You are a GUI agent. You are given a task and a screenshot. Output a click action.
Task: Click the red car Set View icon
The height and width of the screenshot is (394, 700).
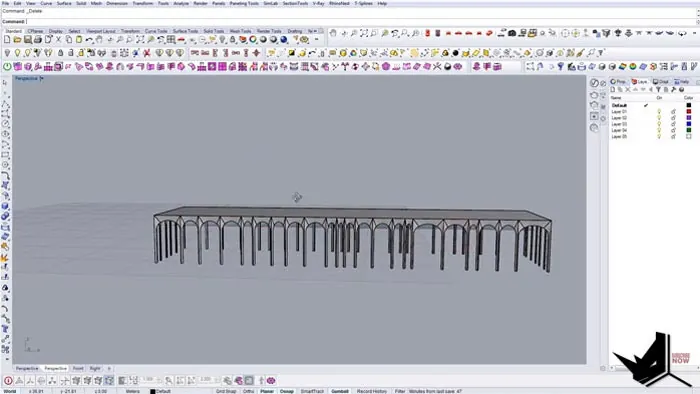[181, 40]
